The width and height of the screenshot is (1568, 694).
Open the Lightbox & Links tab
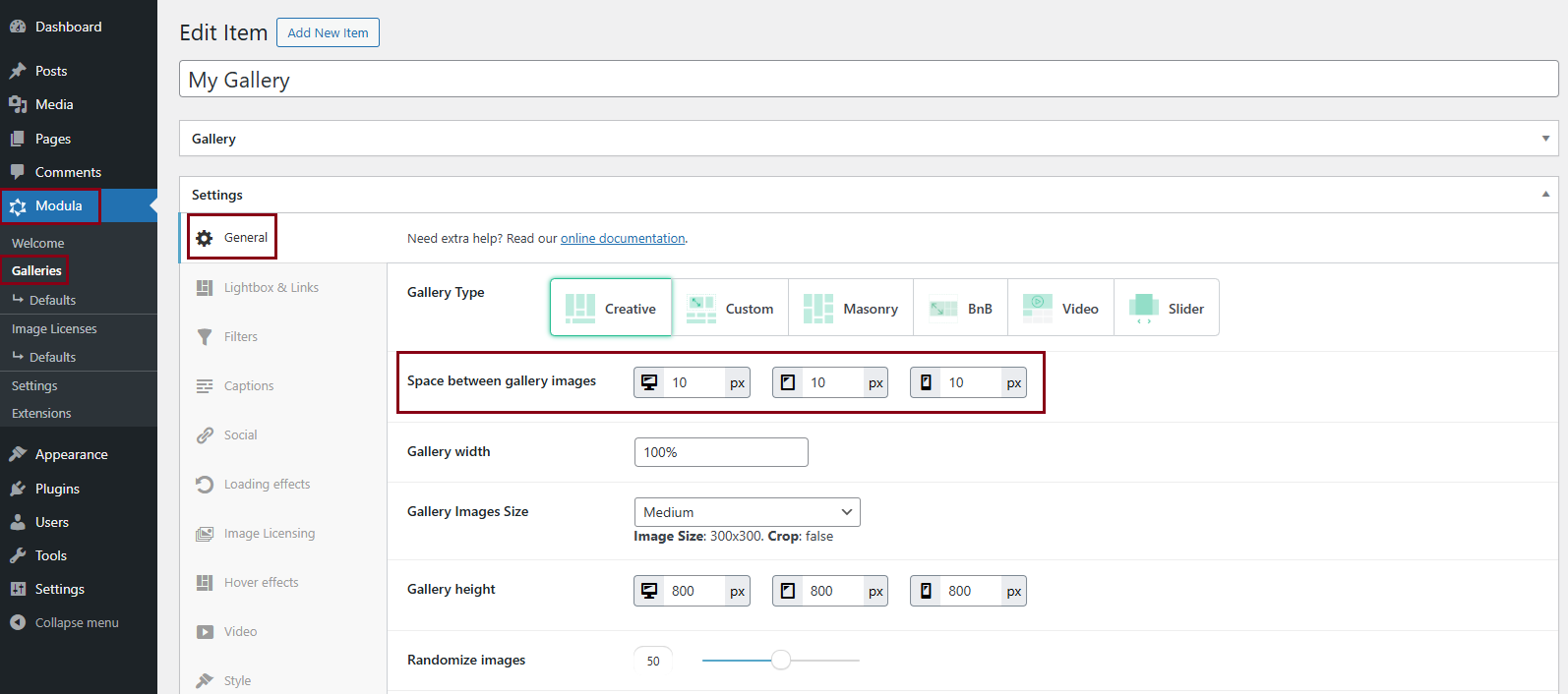point(271,288)
